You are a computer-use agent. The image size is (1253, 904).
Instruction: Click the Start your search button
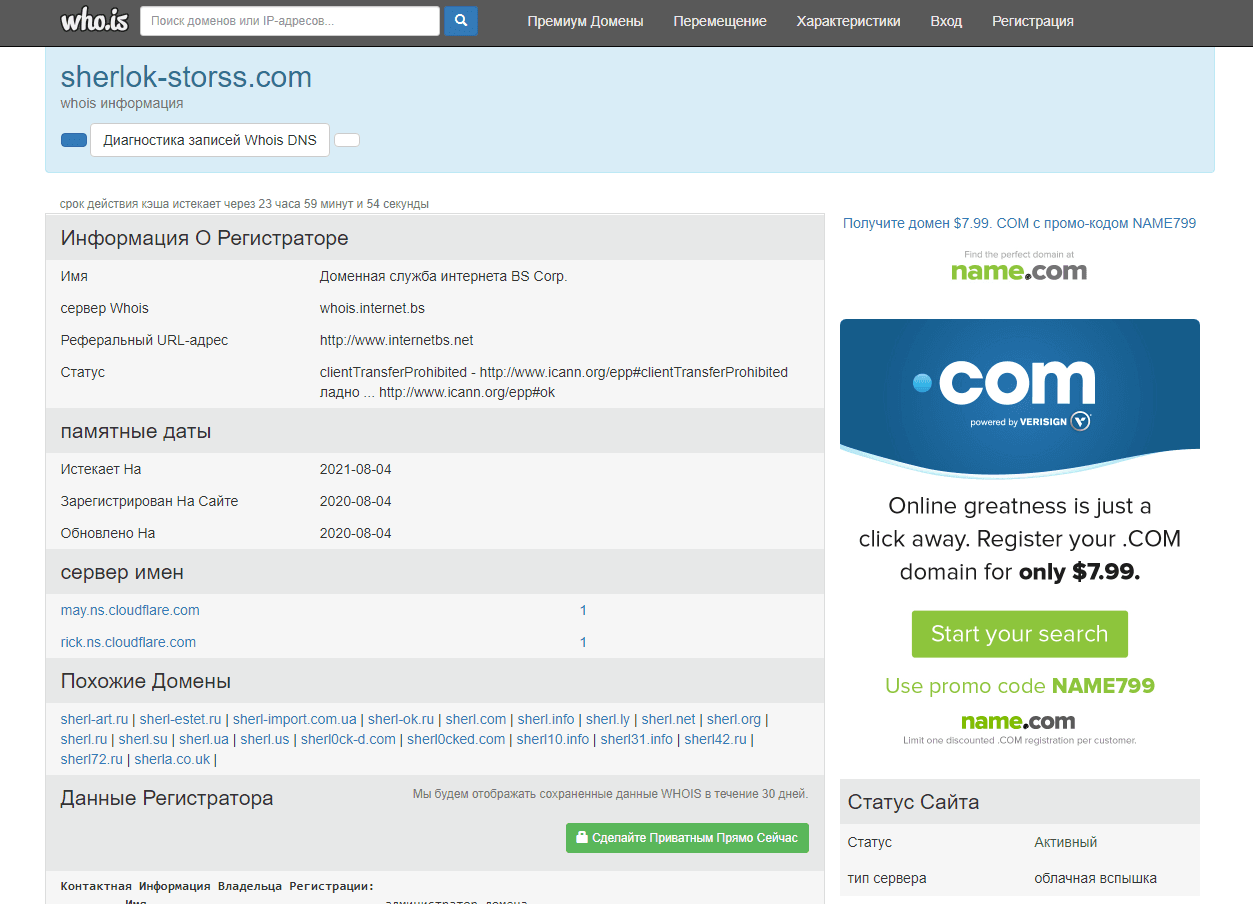(x=1019, y=634)
